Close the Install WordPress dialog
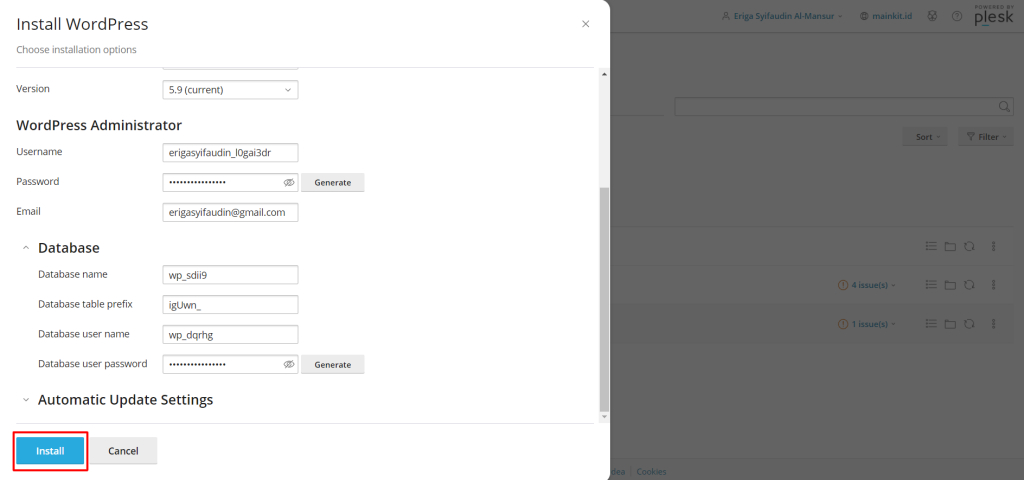 coord(586,24)
